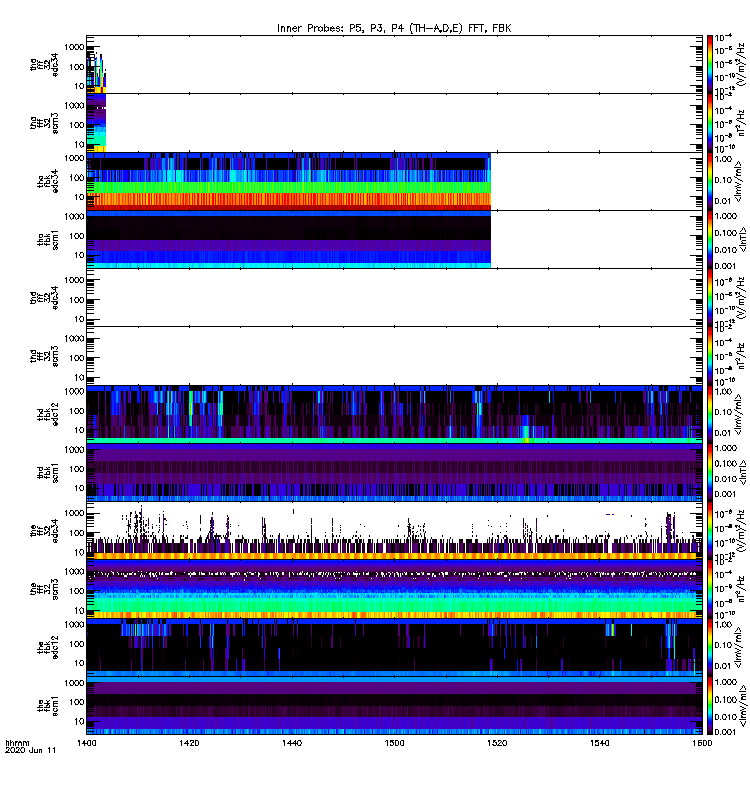Image resolution: width=750 pixels, height=800 pixels.
Task: Click the 1520 time axis label
Action: pos(497,743)
